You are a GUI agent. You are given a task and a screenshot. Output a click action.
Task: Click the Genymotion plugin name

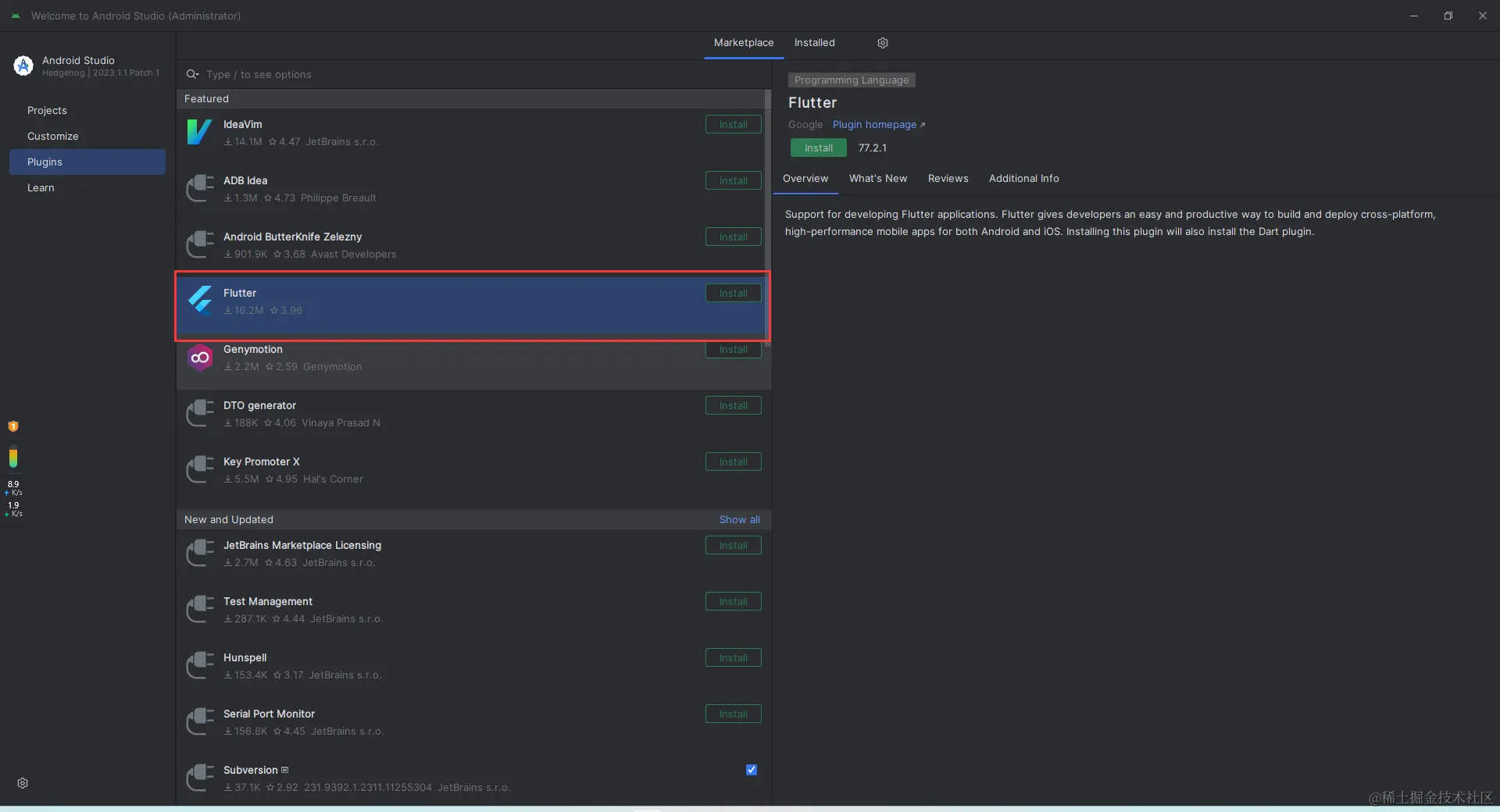pyautogui.click(x=253, y=349)
